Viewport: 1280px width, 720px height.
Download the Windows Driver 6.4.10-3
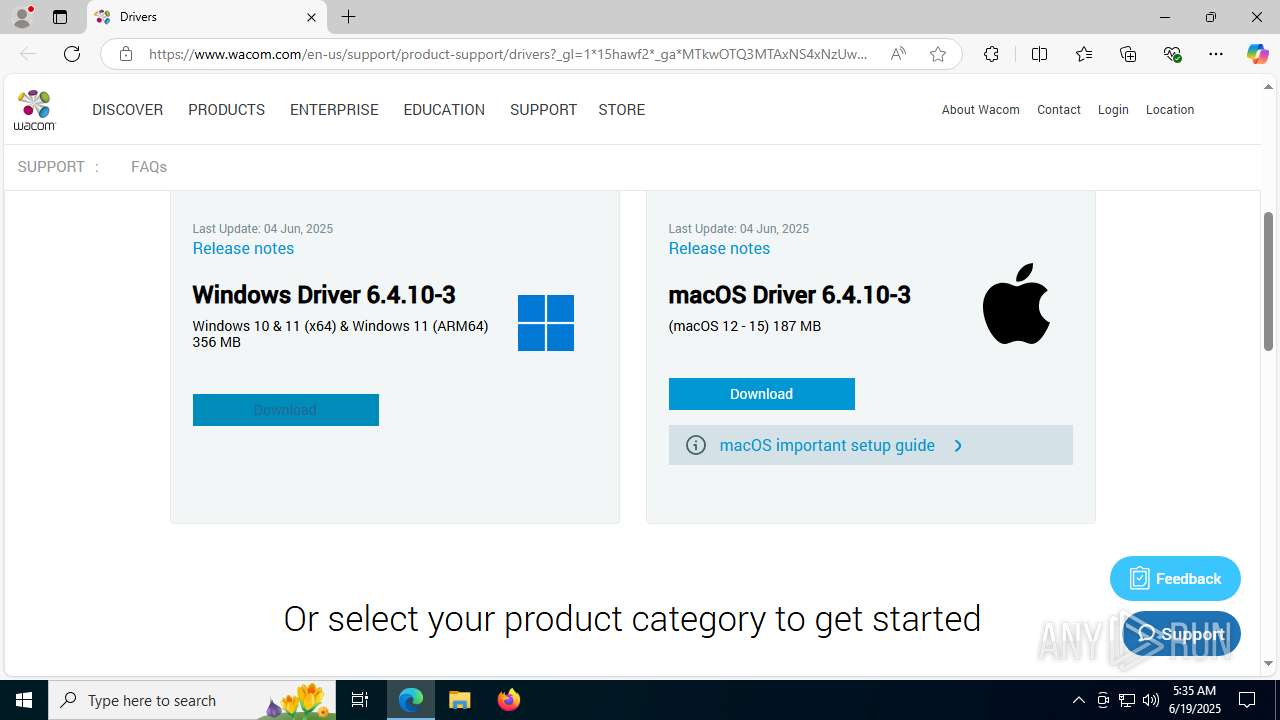click(285, 410)
